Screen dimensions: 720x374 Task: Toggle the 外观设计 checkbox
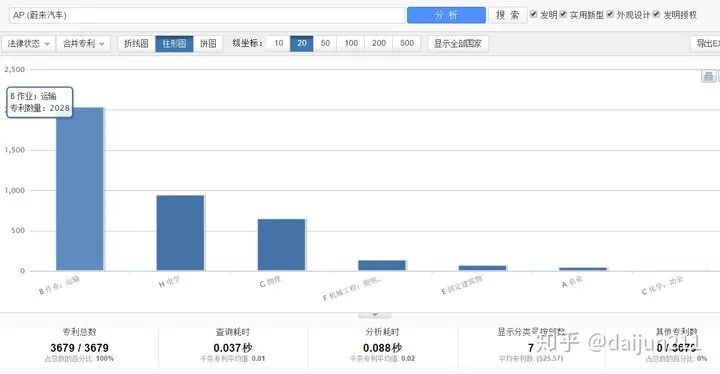610,14
